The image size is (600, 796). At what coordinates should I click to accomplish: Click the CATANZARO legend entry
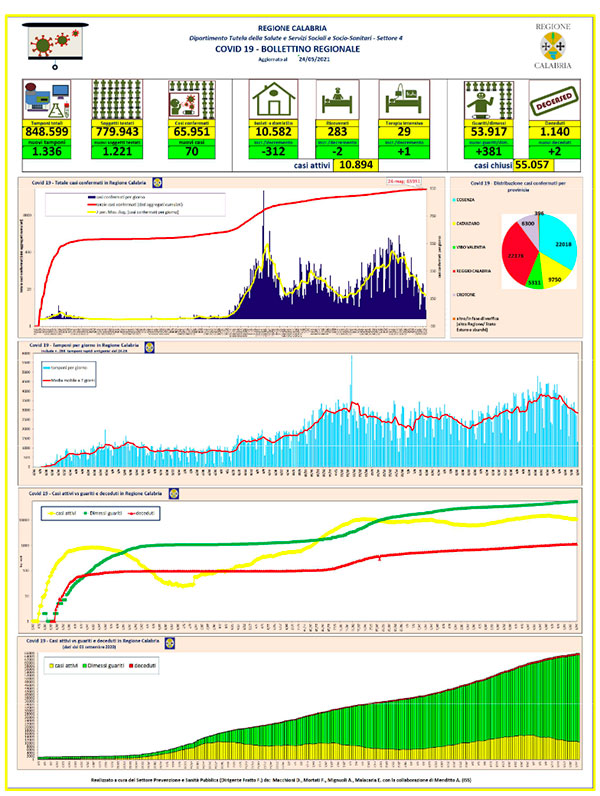click(x=465, y=223)
